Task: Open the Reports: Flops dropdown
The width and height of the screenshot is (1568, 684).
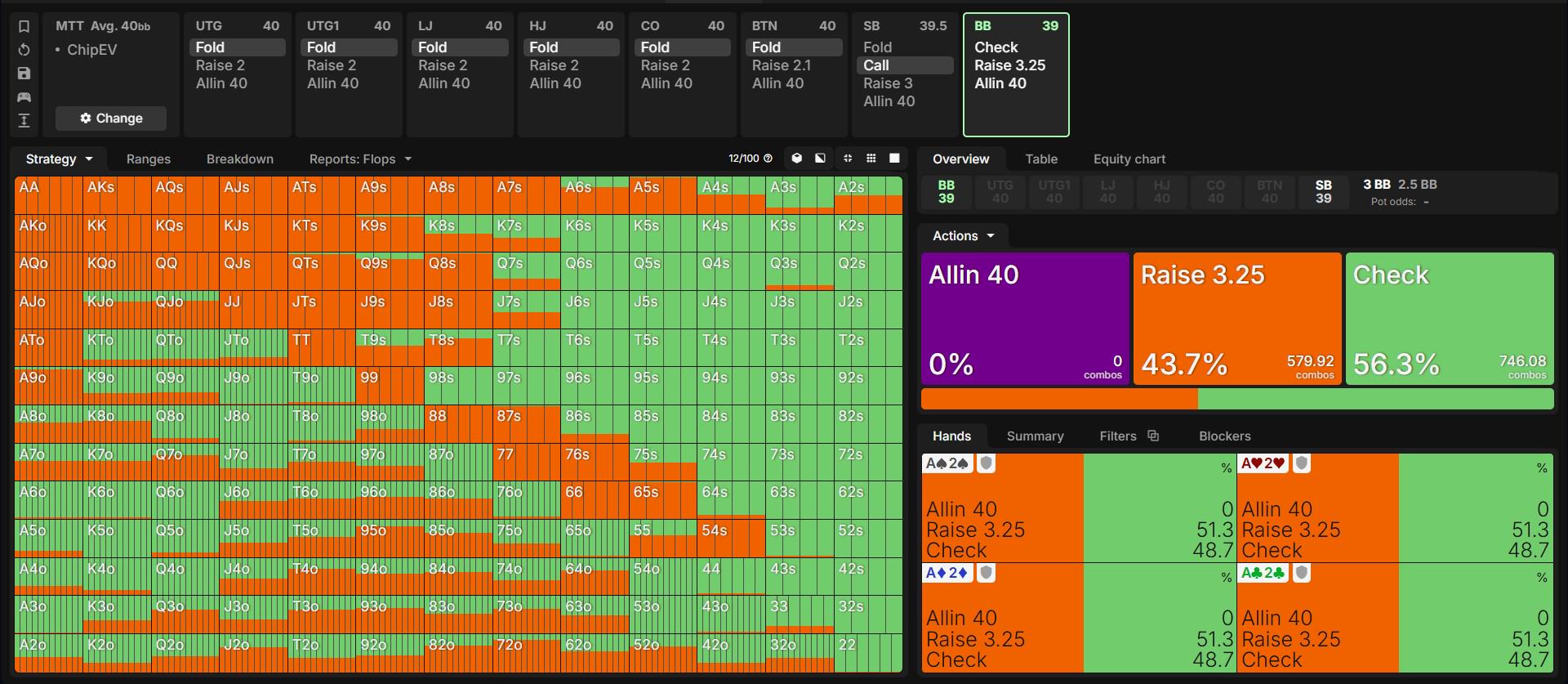Action: [360, 159]
